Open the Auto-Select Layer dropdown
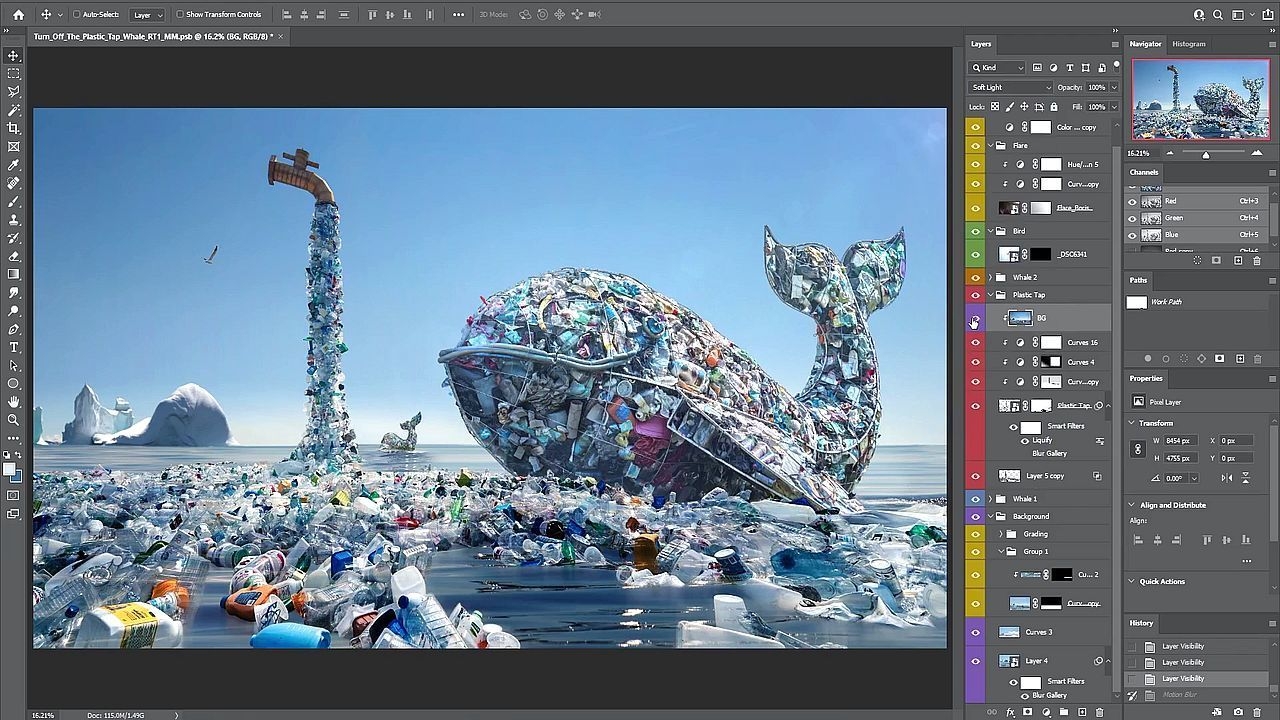The image size is (1280, 720). (x=146, y=14)
